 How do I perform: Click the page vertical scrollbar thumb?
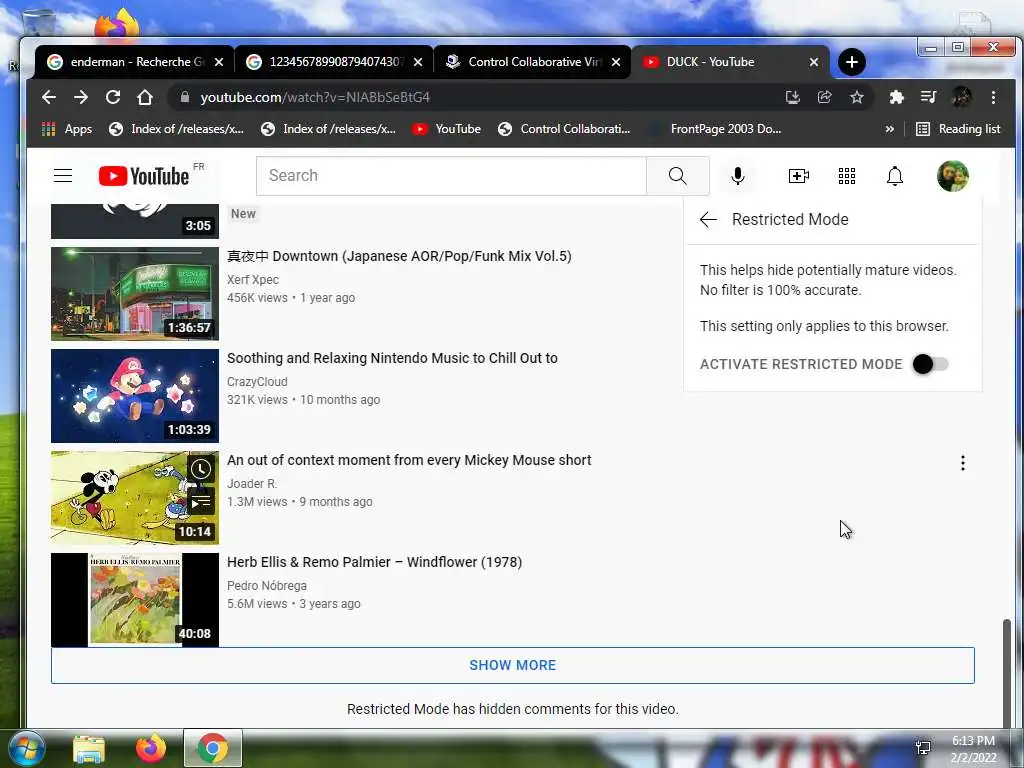click(x=1007, y=673)
